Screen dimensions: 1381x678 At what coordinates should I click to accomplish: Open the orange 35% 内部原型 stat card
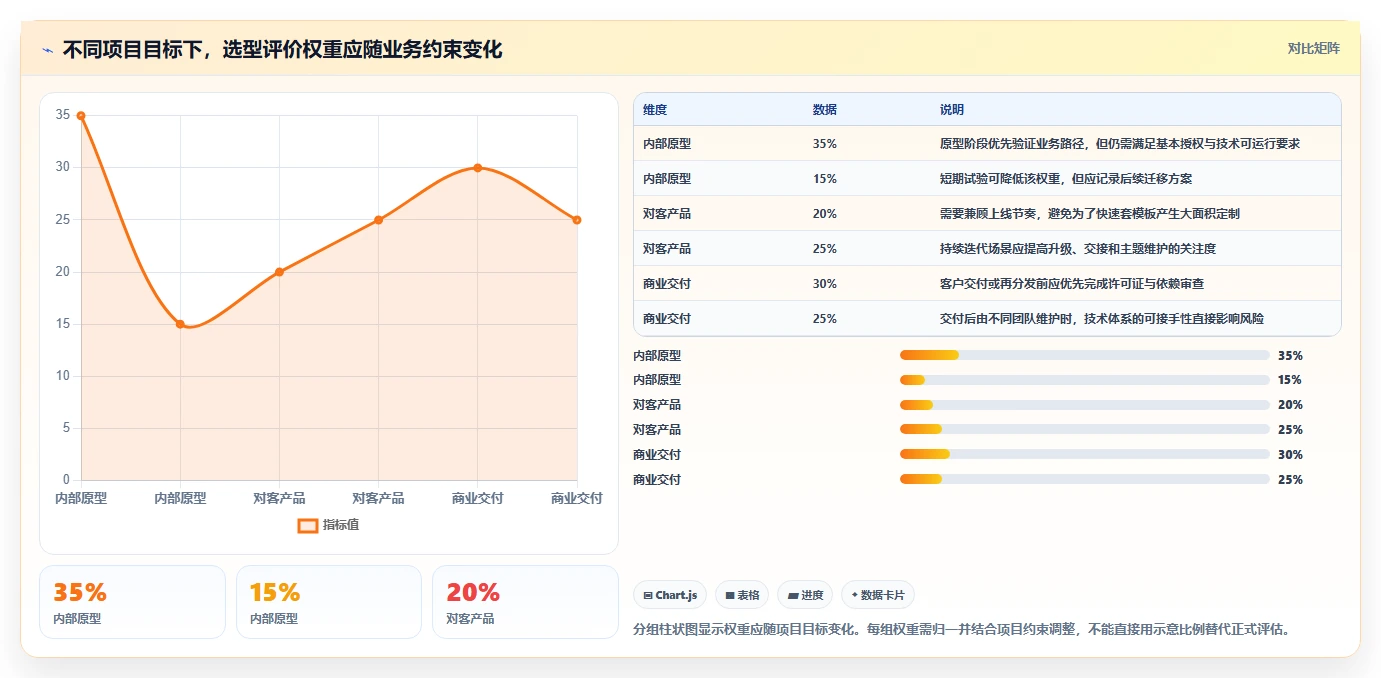[x=132, y=602]
